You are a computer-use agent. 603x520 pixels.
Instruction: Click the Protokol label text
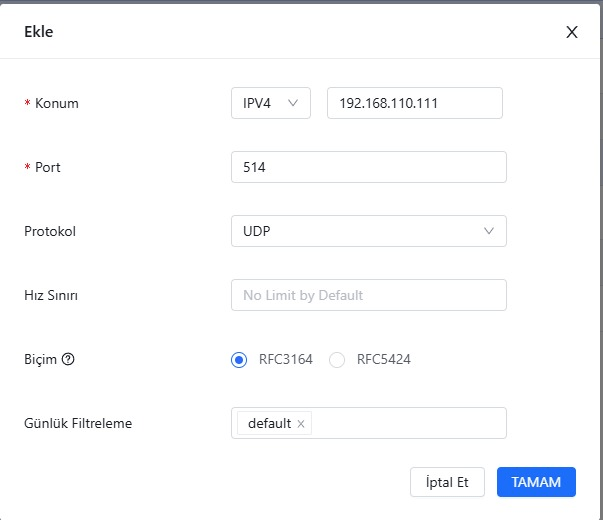pyautogui.click(x=50, y=231)
